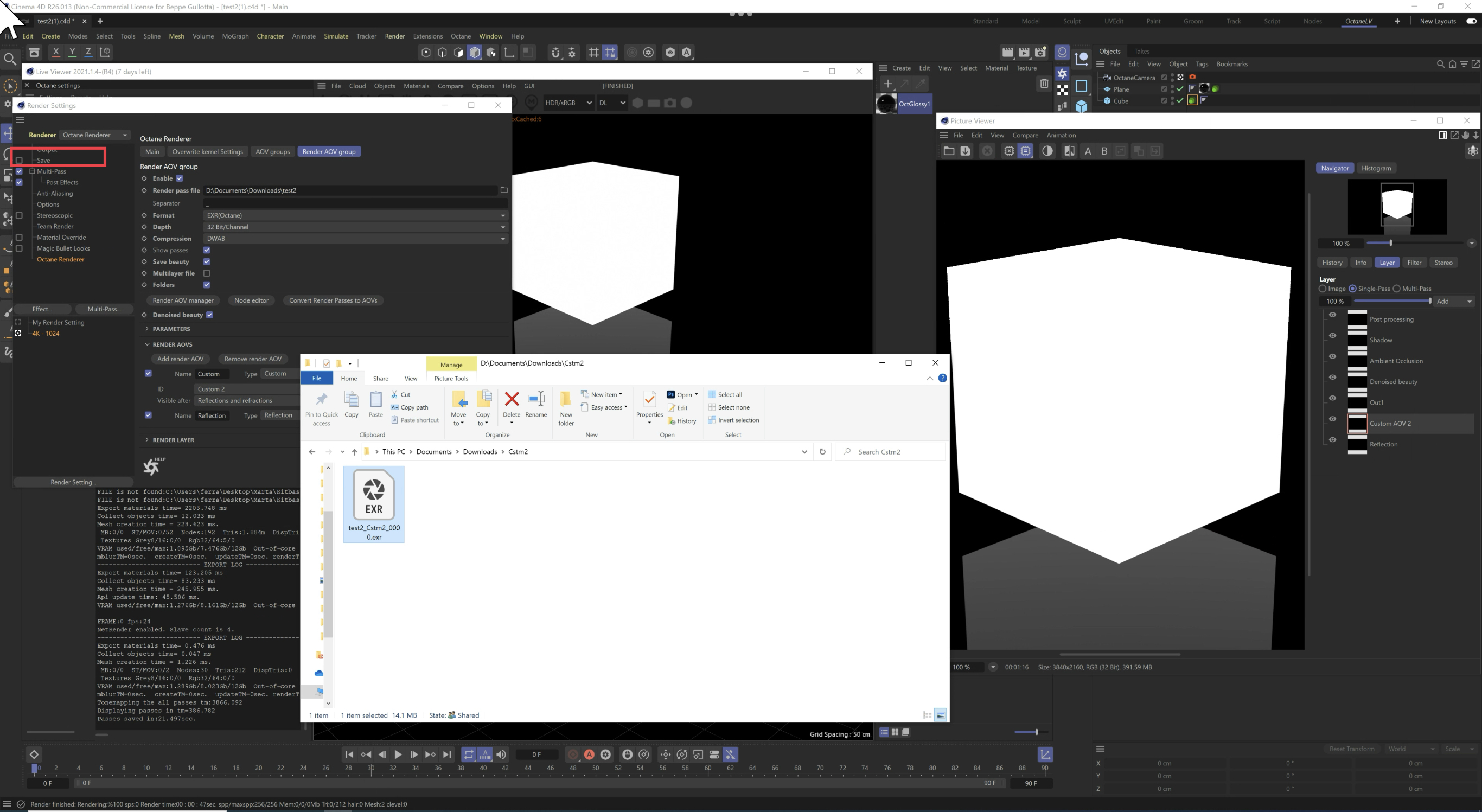Hide the Ambient Occlusion layer eye
The height and width of the screenshot is (812, 1482).
[x=1332, y=356]
